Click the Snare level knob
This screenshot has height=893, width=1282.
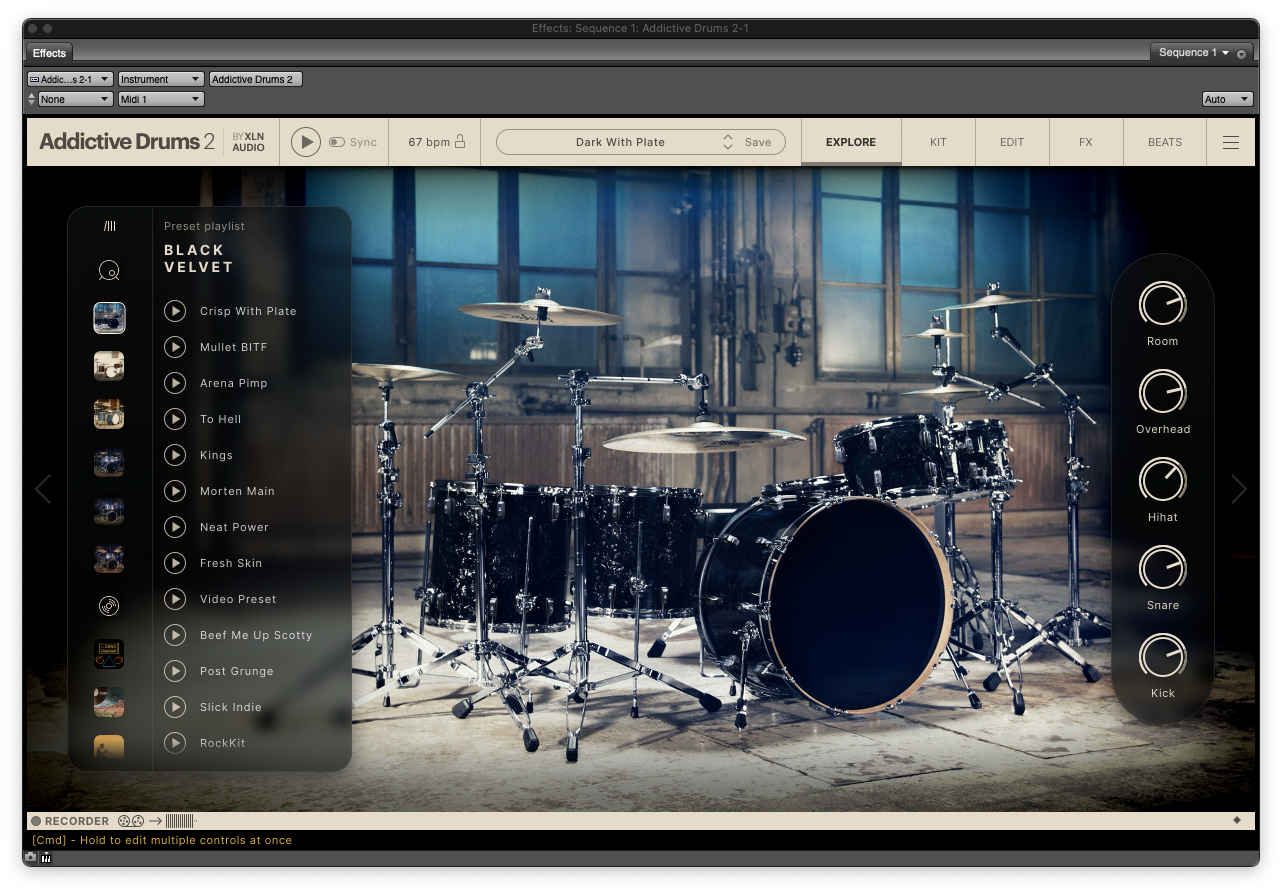[1163, 567]
